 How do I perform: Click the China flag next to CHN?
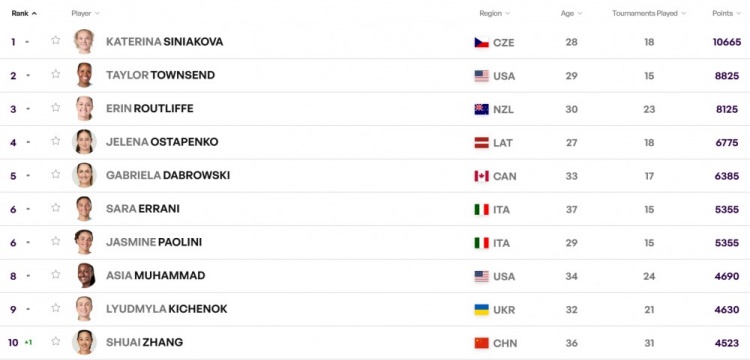(482, 343)
